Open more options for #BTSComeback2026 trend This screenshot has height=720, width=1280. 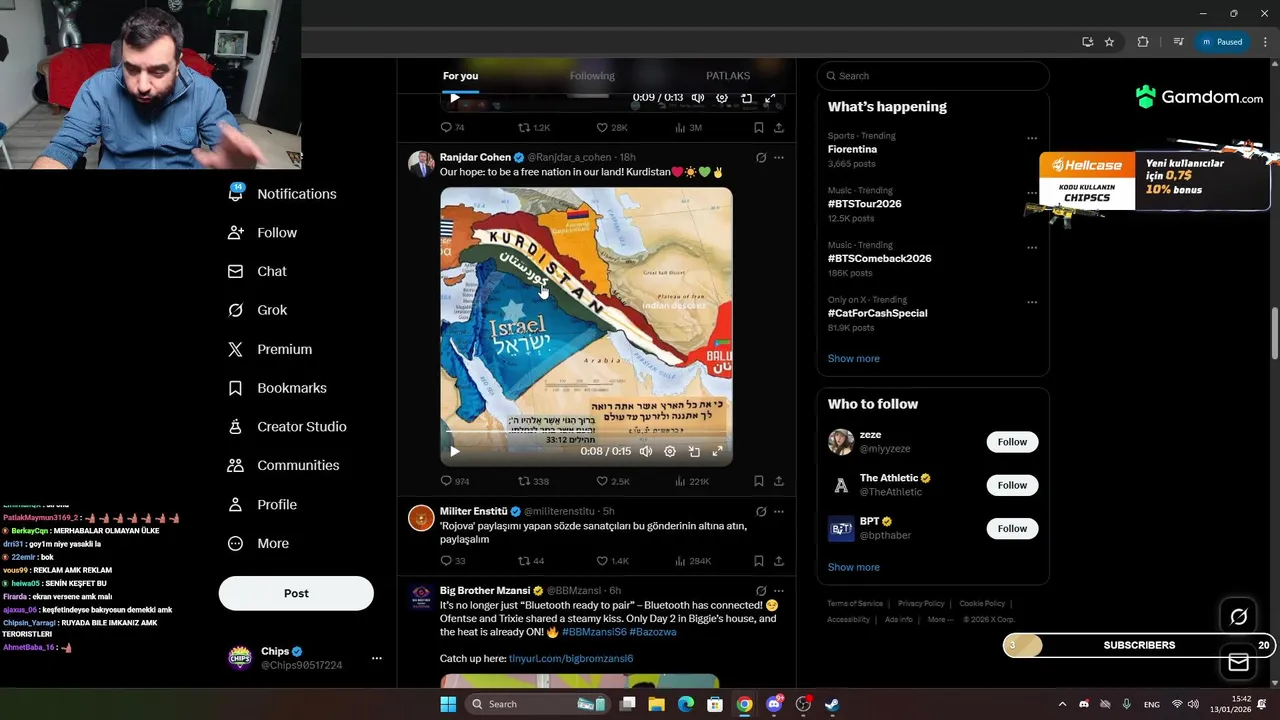point(1032,248)
